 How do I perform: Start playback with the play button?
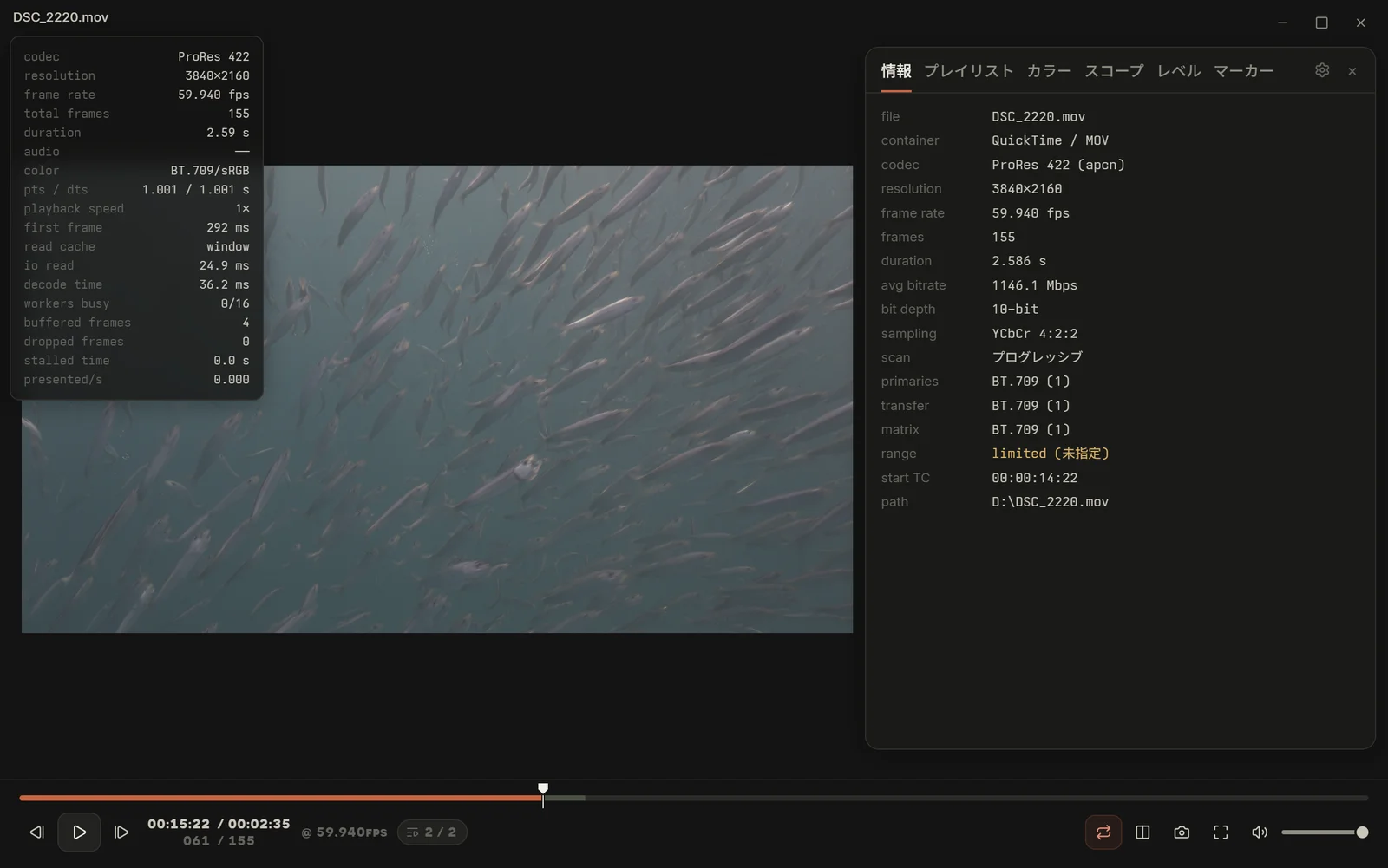(79, 832)
